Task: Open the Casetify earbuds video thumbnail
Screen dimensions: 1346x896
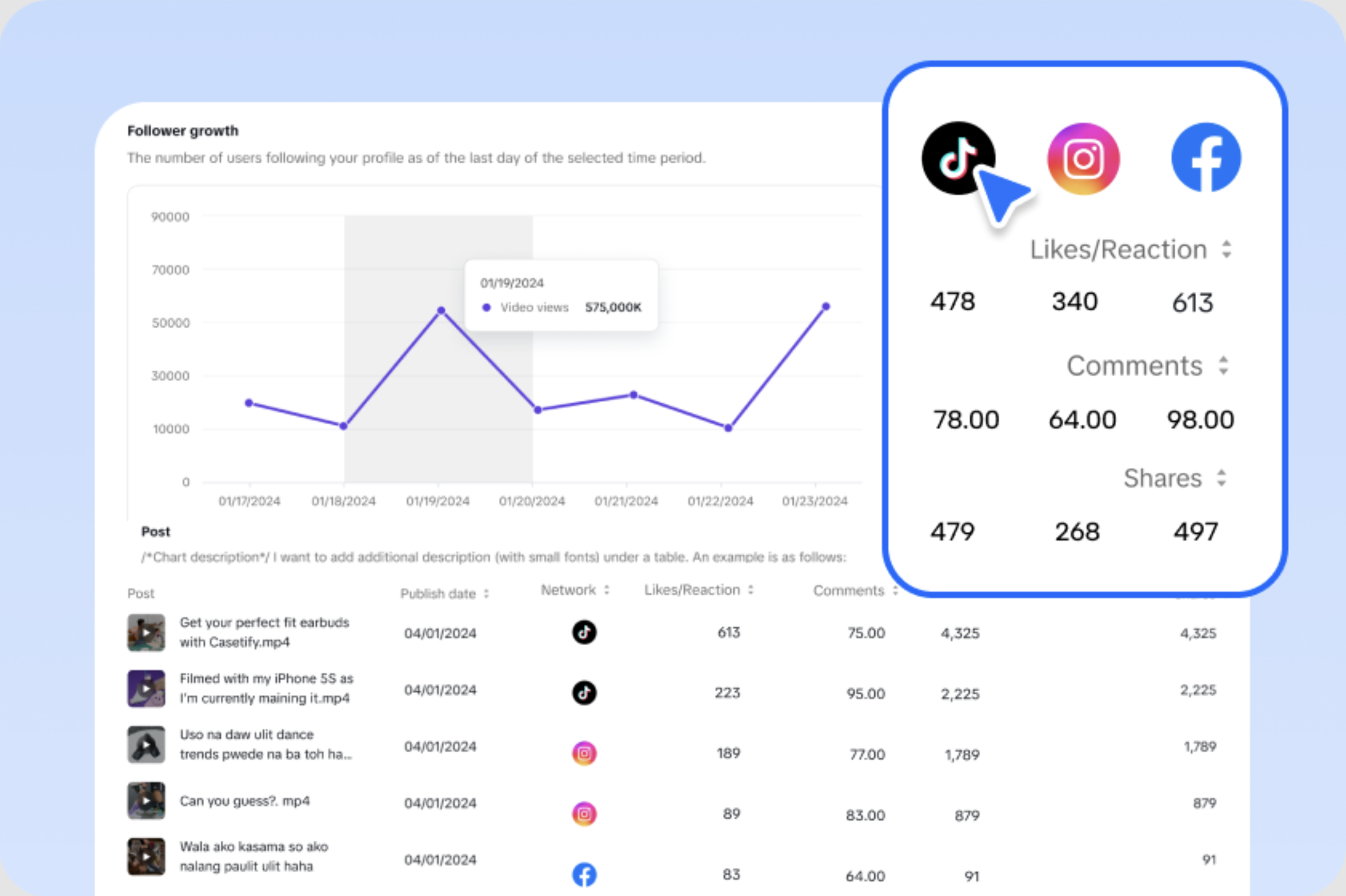Action: click(x=146, y=632)
